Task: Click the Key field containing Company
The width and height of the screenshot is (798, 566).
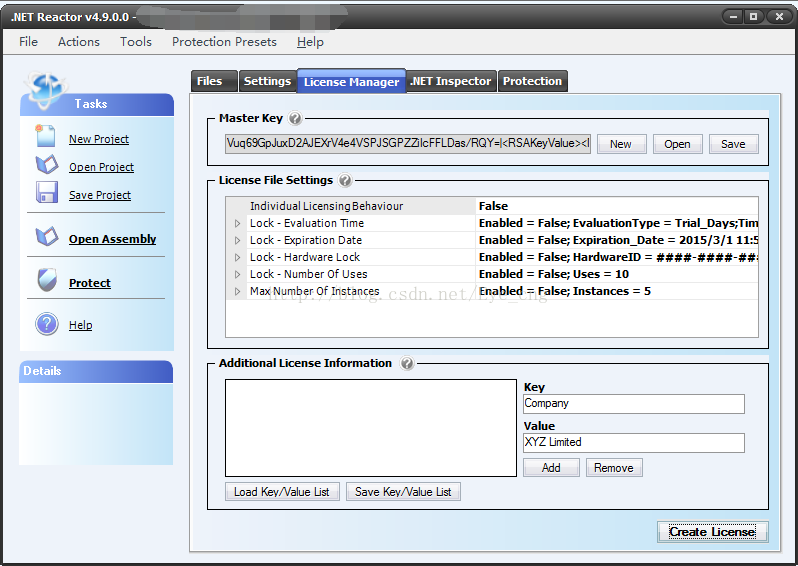Action: pyautogui.click(x=634, y=404)
